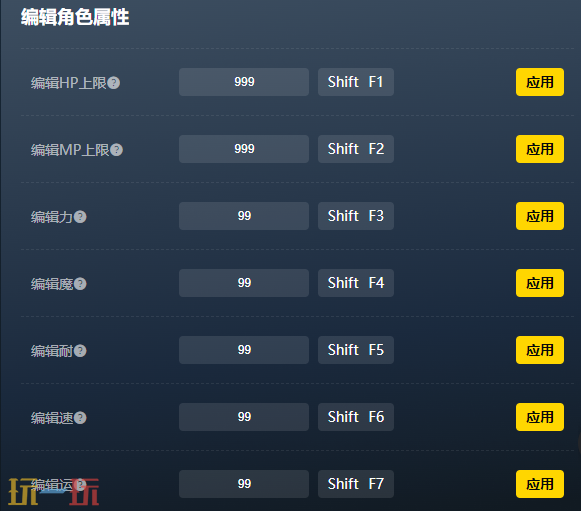581x511 pixels.
Task: Focus the 编辑魔 value field showing 99
Action: click(x=244, y=283)
